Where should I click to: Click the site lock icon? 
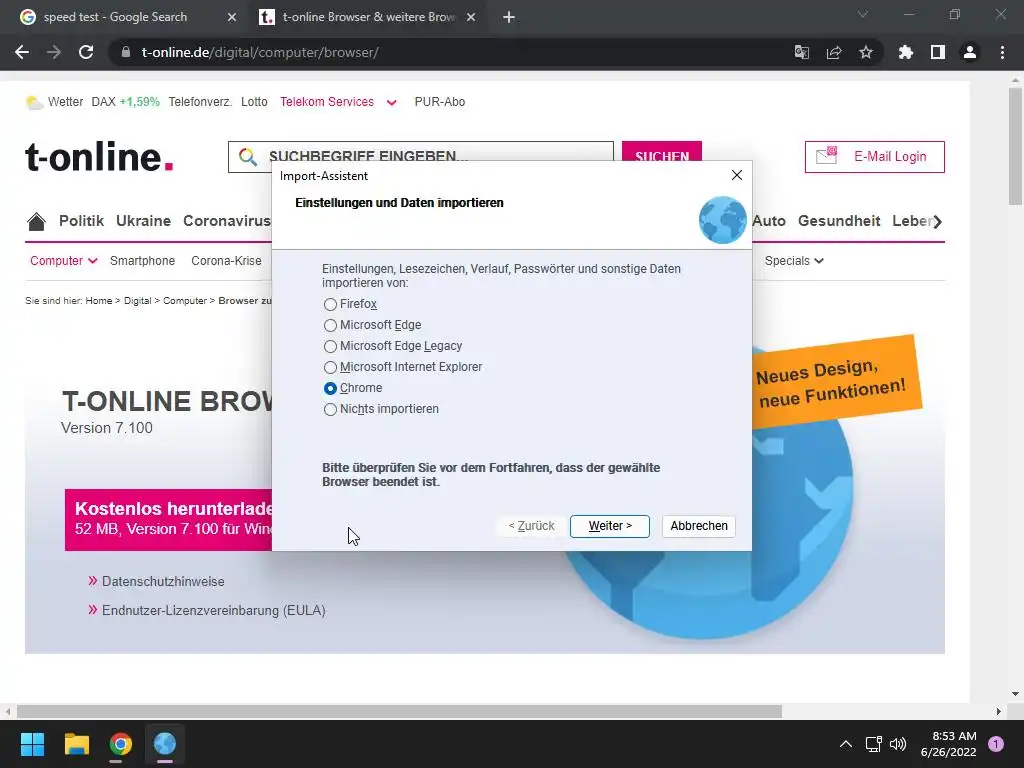(x=126, y=52)
